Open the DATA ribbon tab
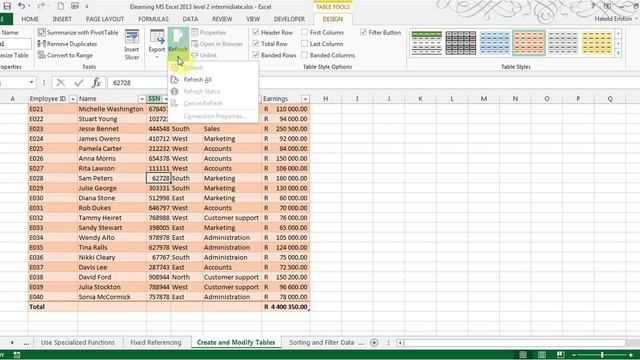640x360 pixels. [x=190, y=19]
